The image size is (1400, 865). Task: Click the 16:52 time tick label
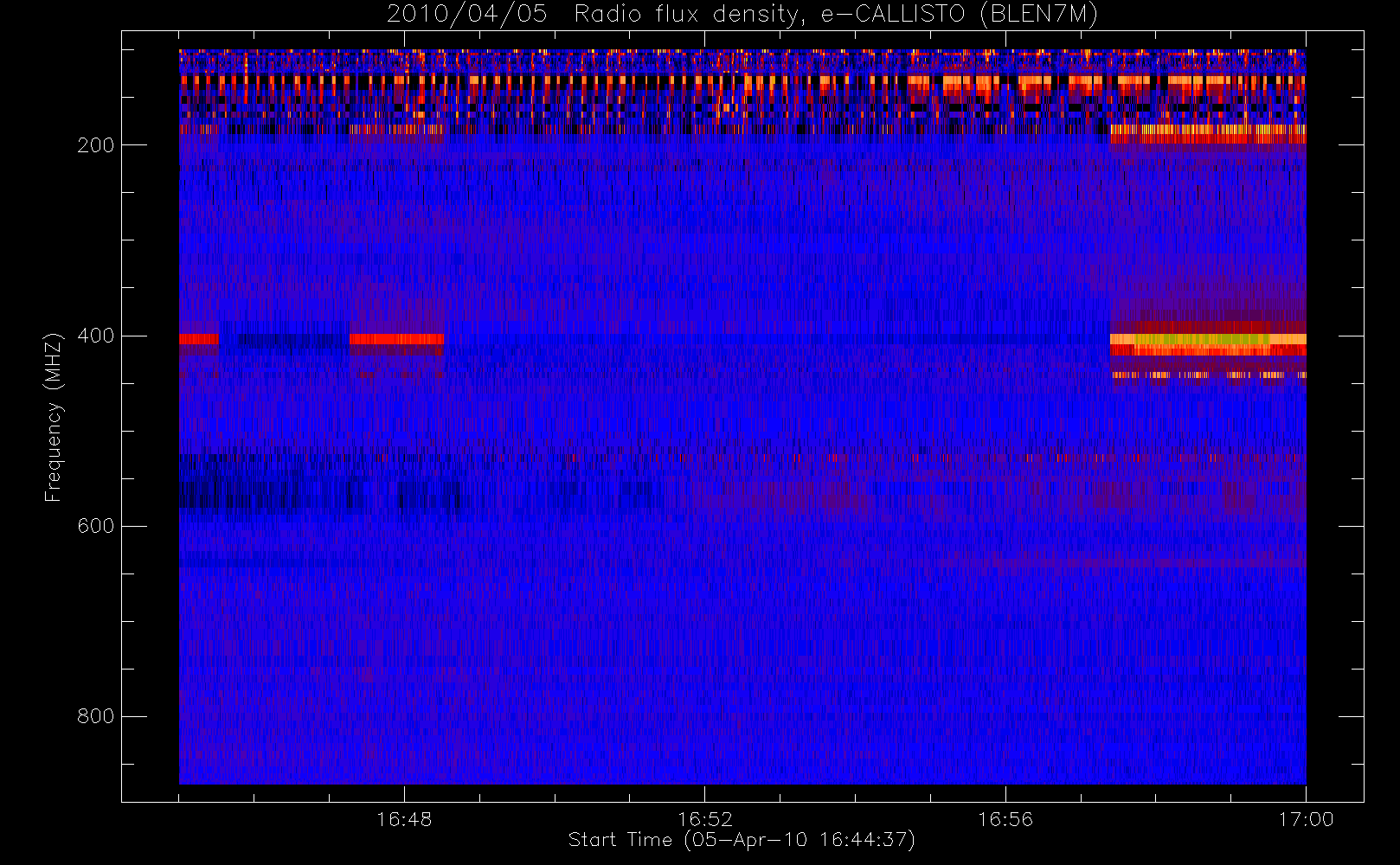(704, 819)
